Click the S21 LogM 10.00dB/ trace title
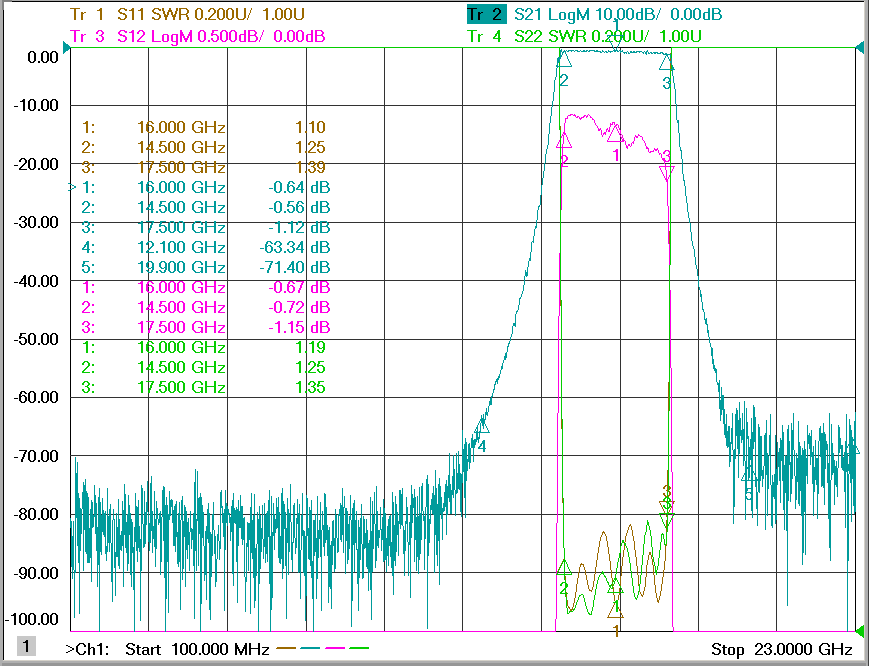This screenshot has width=869, height=666. tap(618, 14)
